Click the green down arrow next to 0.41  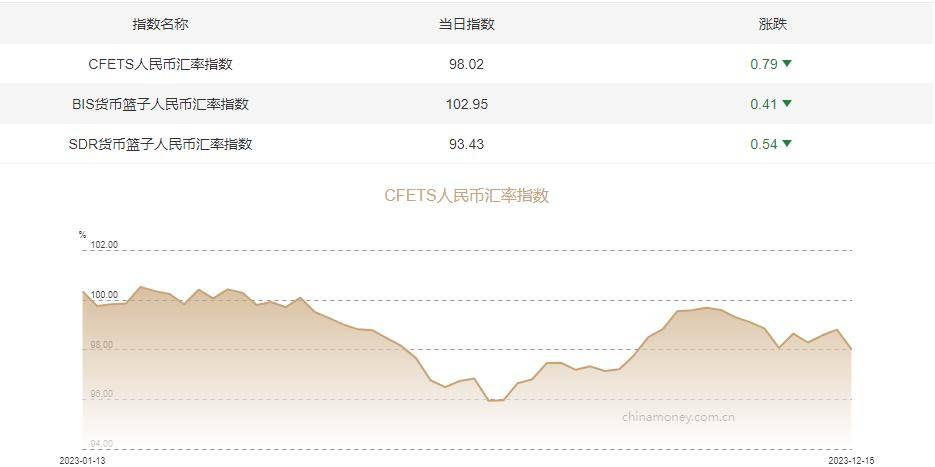[787, 103]
